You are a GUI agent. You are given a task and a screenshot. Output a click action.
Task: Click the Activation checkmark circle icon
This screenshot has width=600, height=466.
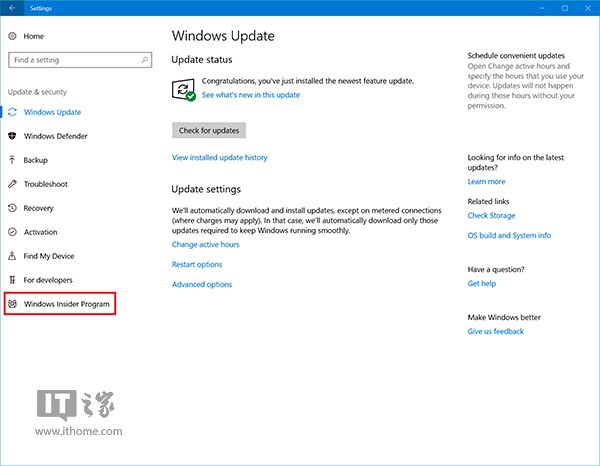[12, 232]
